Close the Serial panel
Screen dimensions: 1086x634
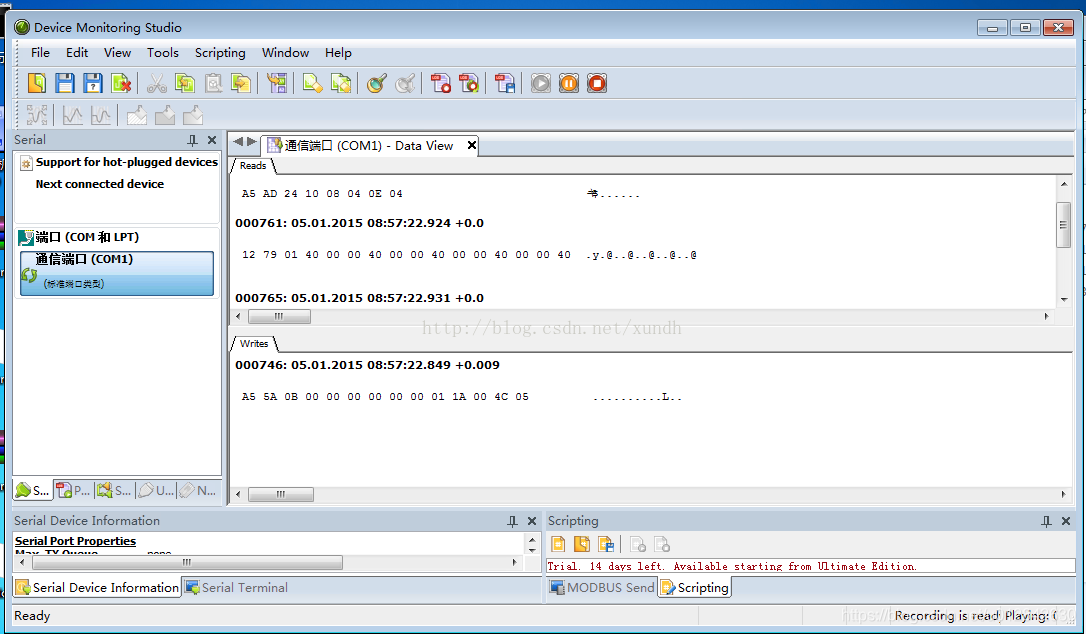212,140
